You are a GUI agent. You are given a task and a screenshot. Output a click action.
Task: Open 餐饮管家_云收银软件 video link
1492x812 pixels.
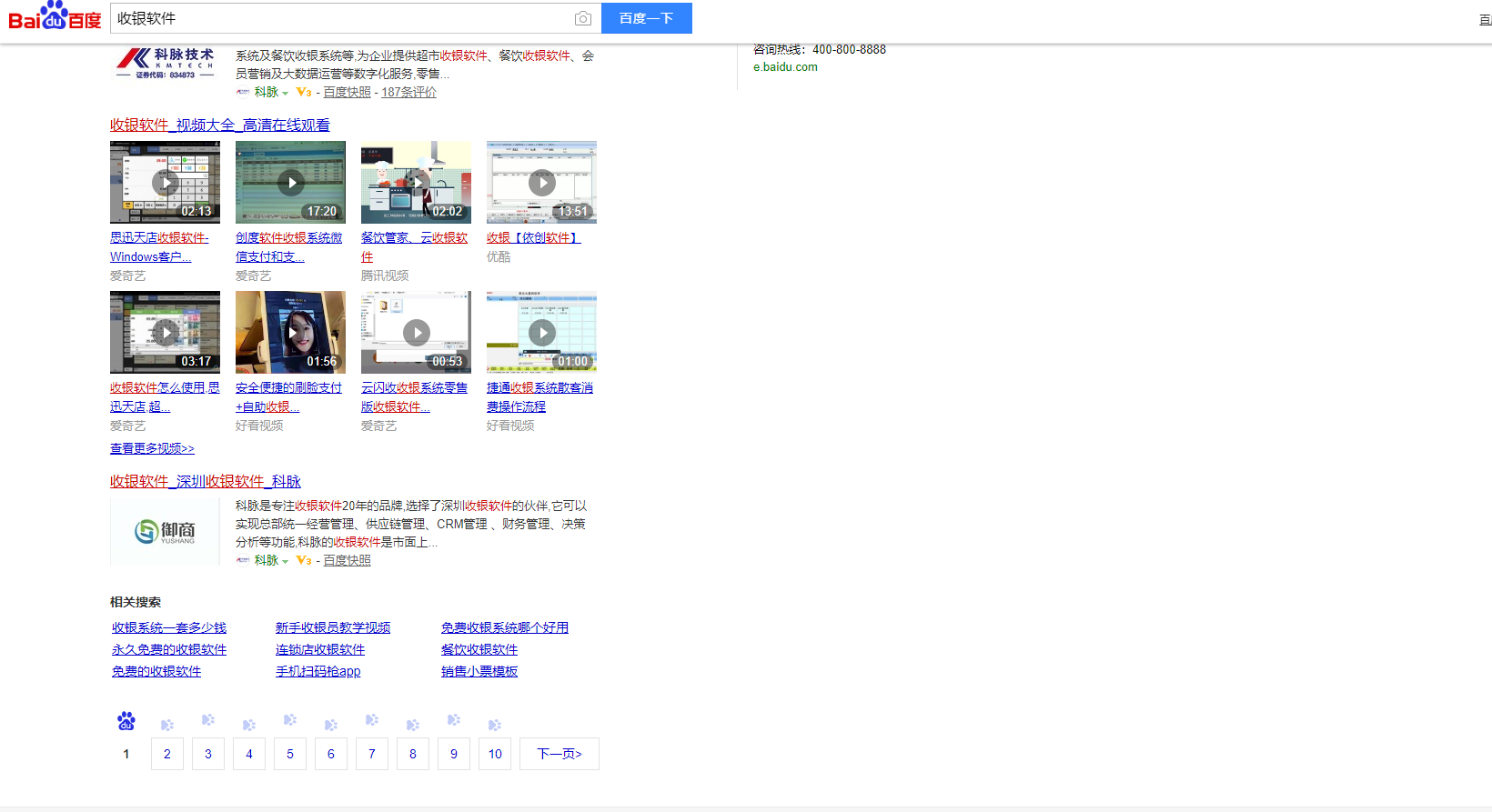click(x=414, y=246)
